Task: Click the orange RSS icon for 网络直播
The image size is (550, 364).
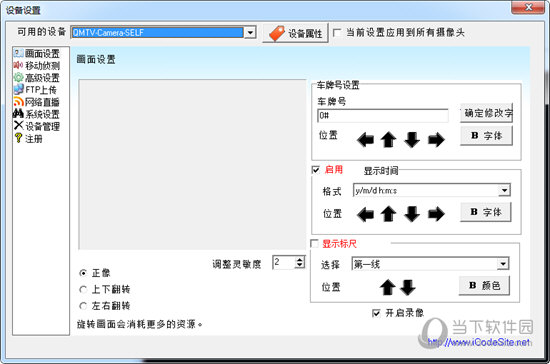Action: pos(18,102)
